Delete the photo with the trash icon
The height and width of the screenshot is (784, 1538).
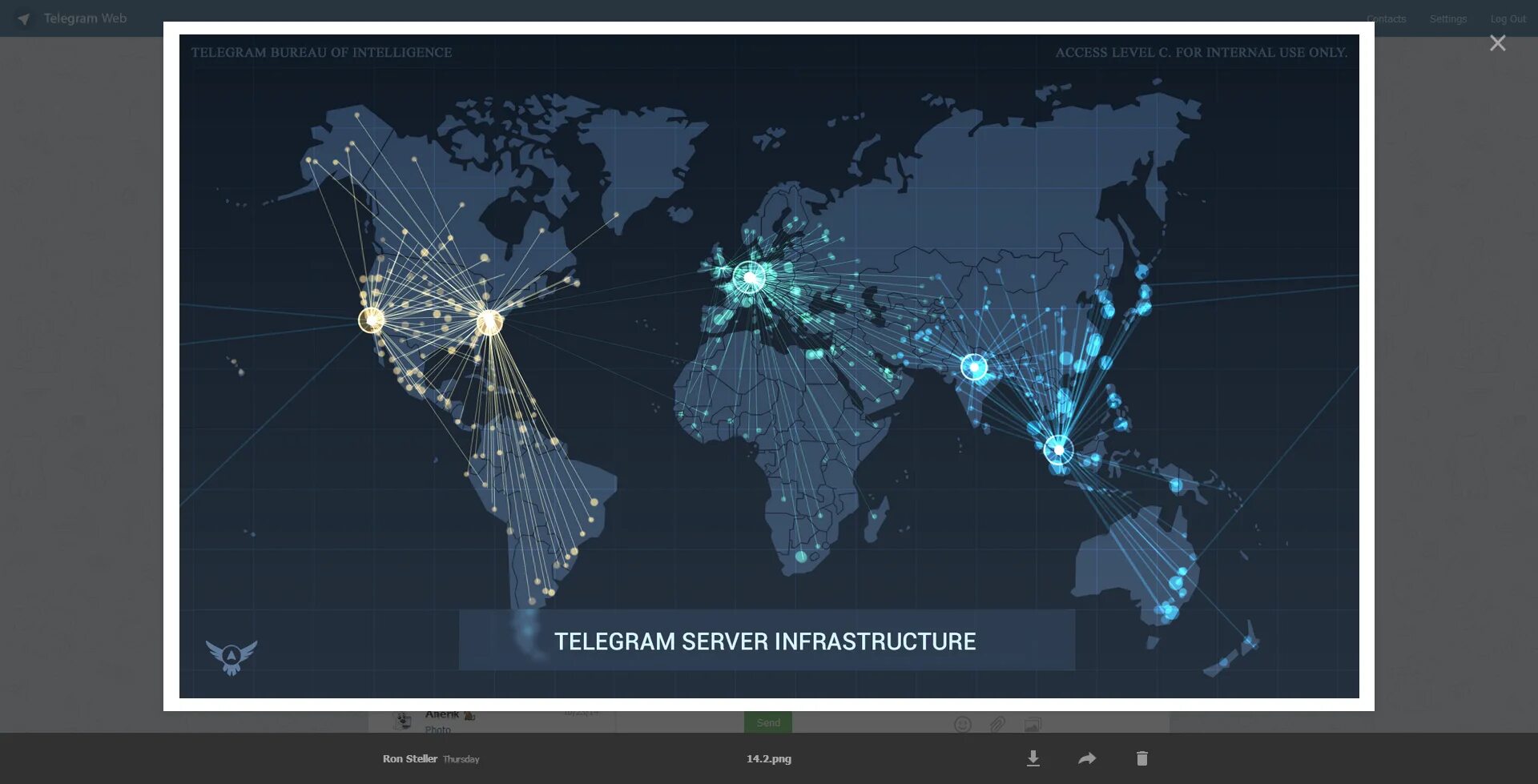pyautogui.click(x=1142, y=758)
